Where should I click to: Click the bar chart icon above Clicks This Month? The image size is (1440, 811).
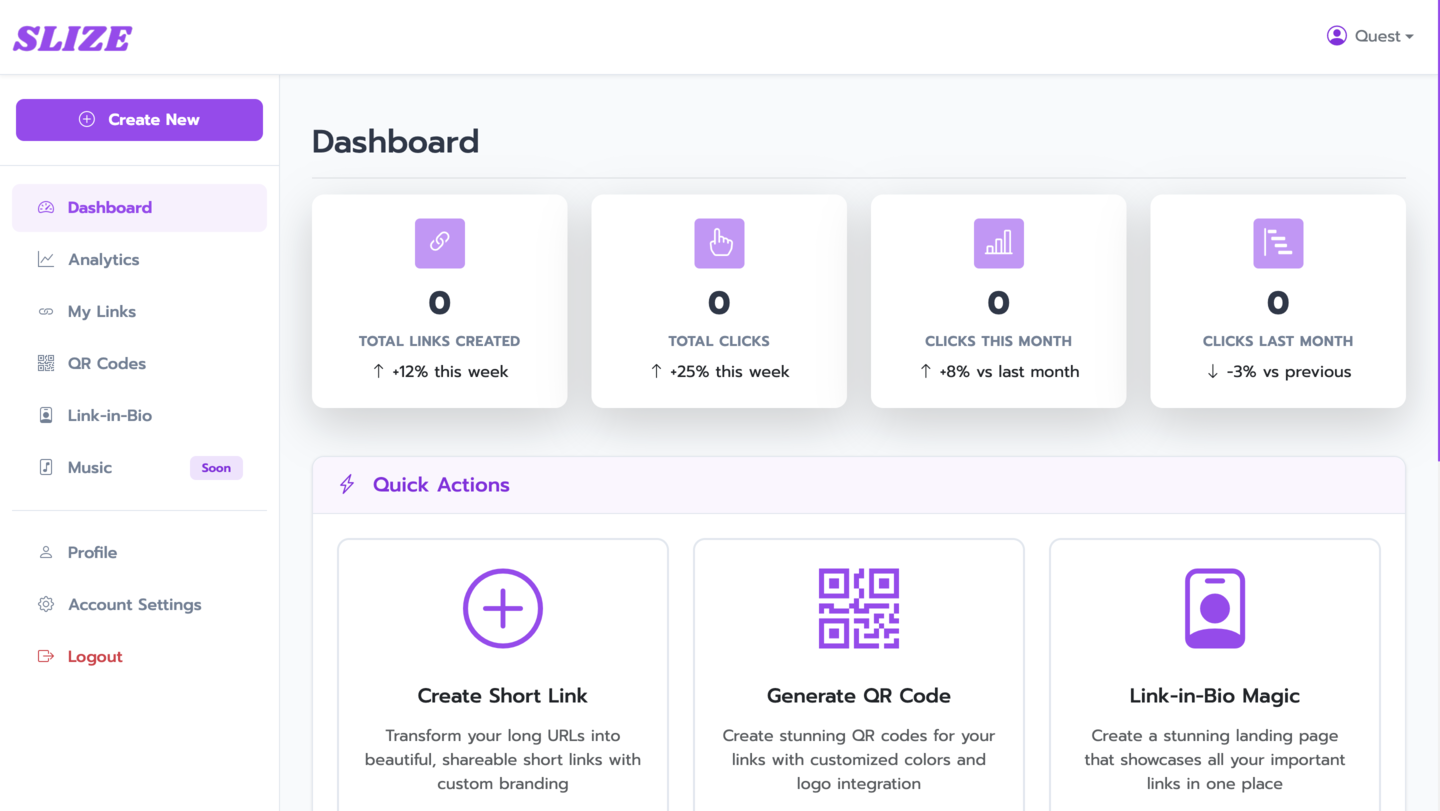tap(998, 243)
